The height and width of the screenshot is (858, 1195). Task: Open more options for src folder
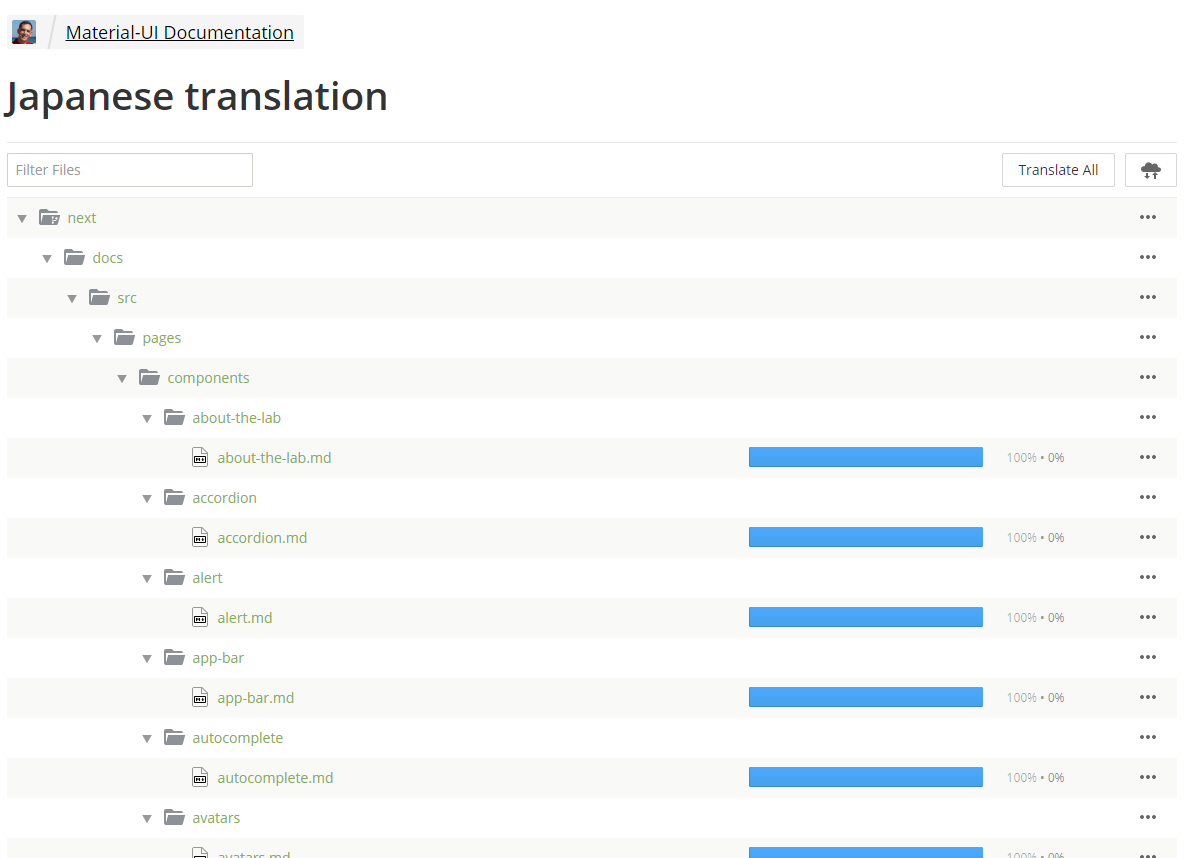(1148, 297)
